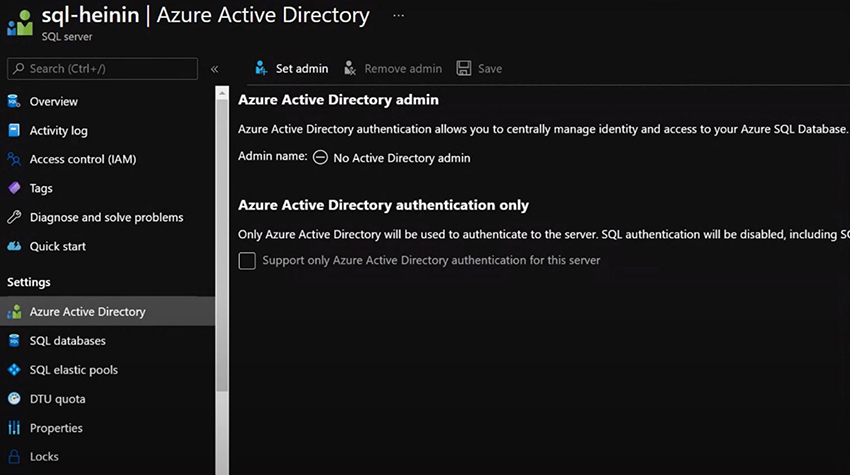
Task: Click the Overview sidebar icon
Action: (x=14, y=101)
